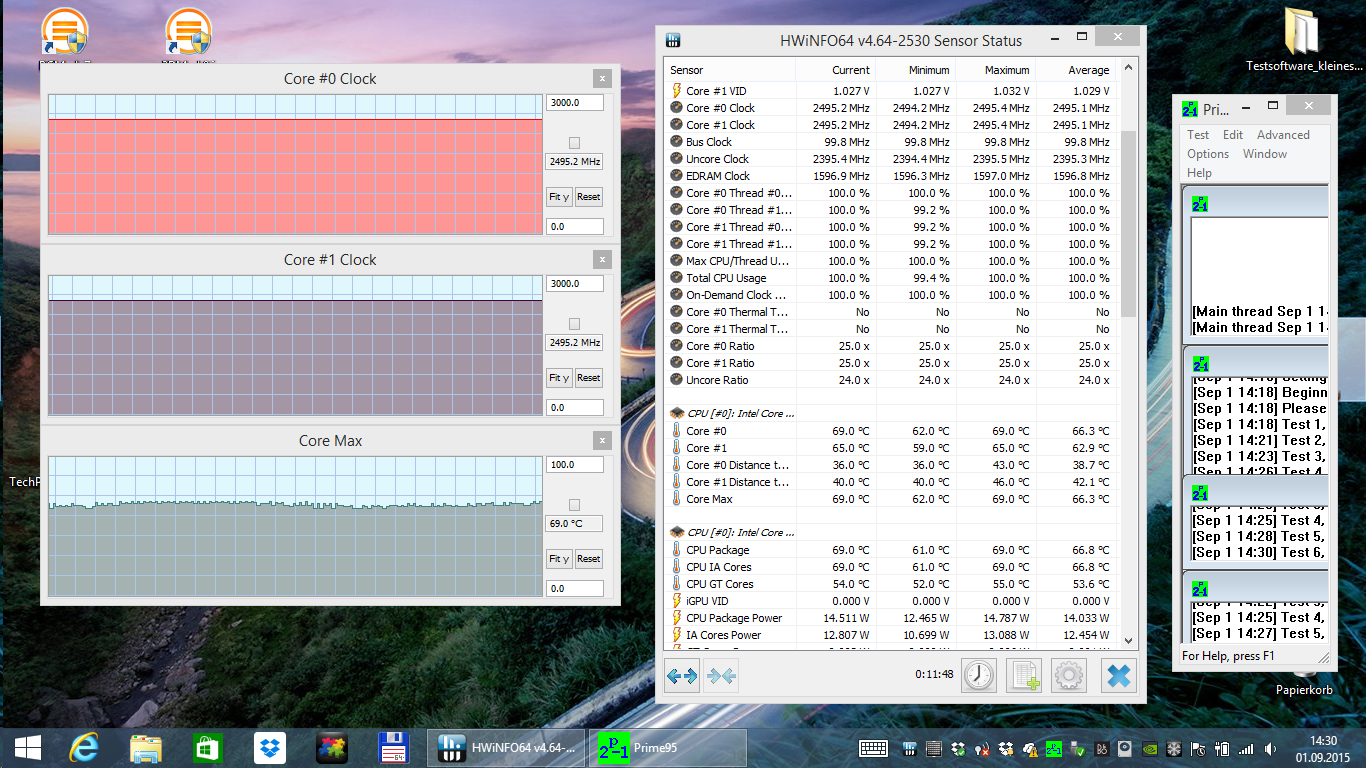Click Reset in Core Max graph

[x=589, y=559]
